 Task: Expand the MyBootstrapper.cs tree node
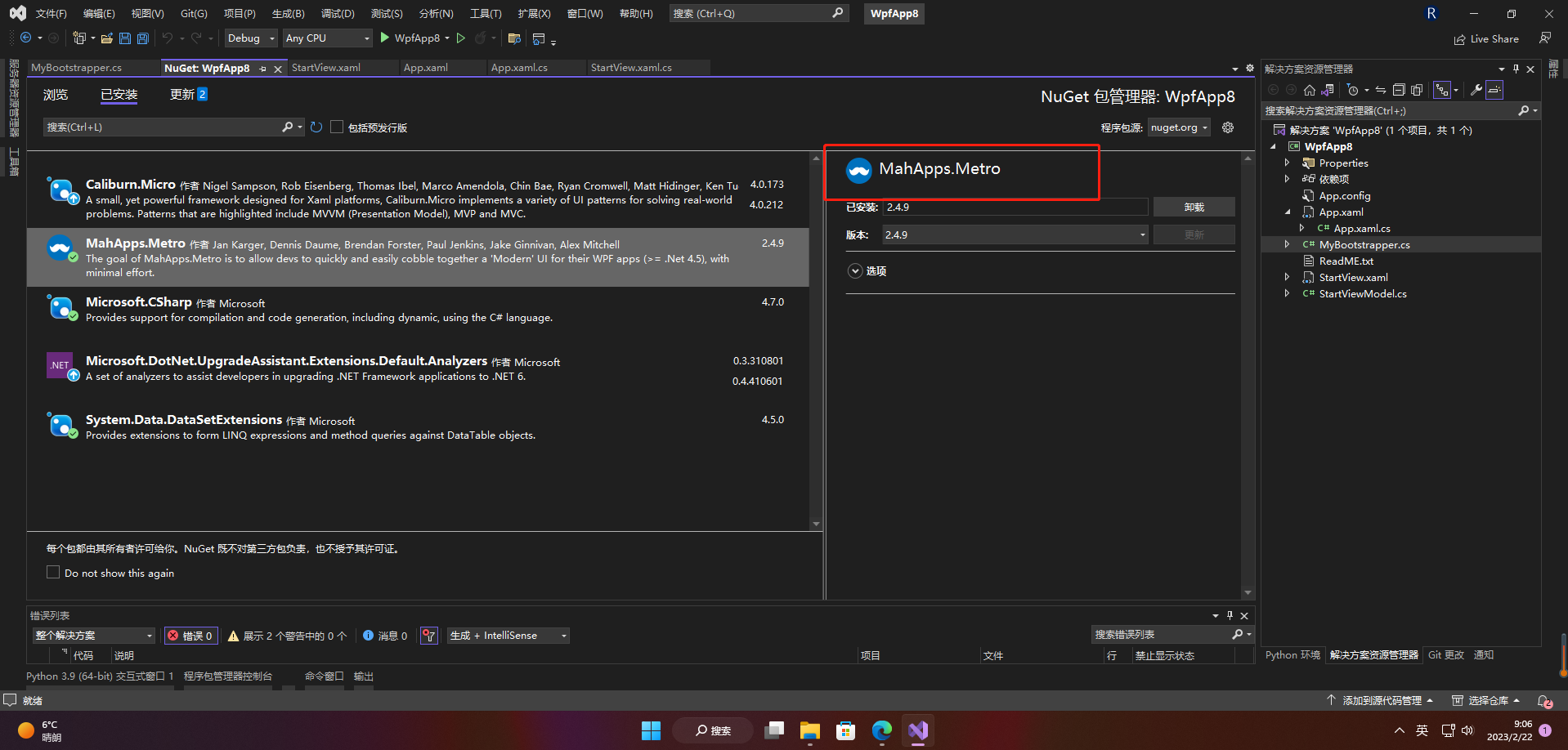(x=1287, y=245)
